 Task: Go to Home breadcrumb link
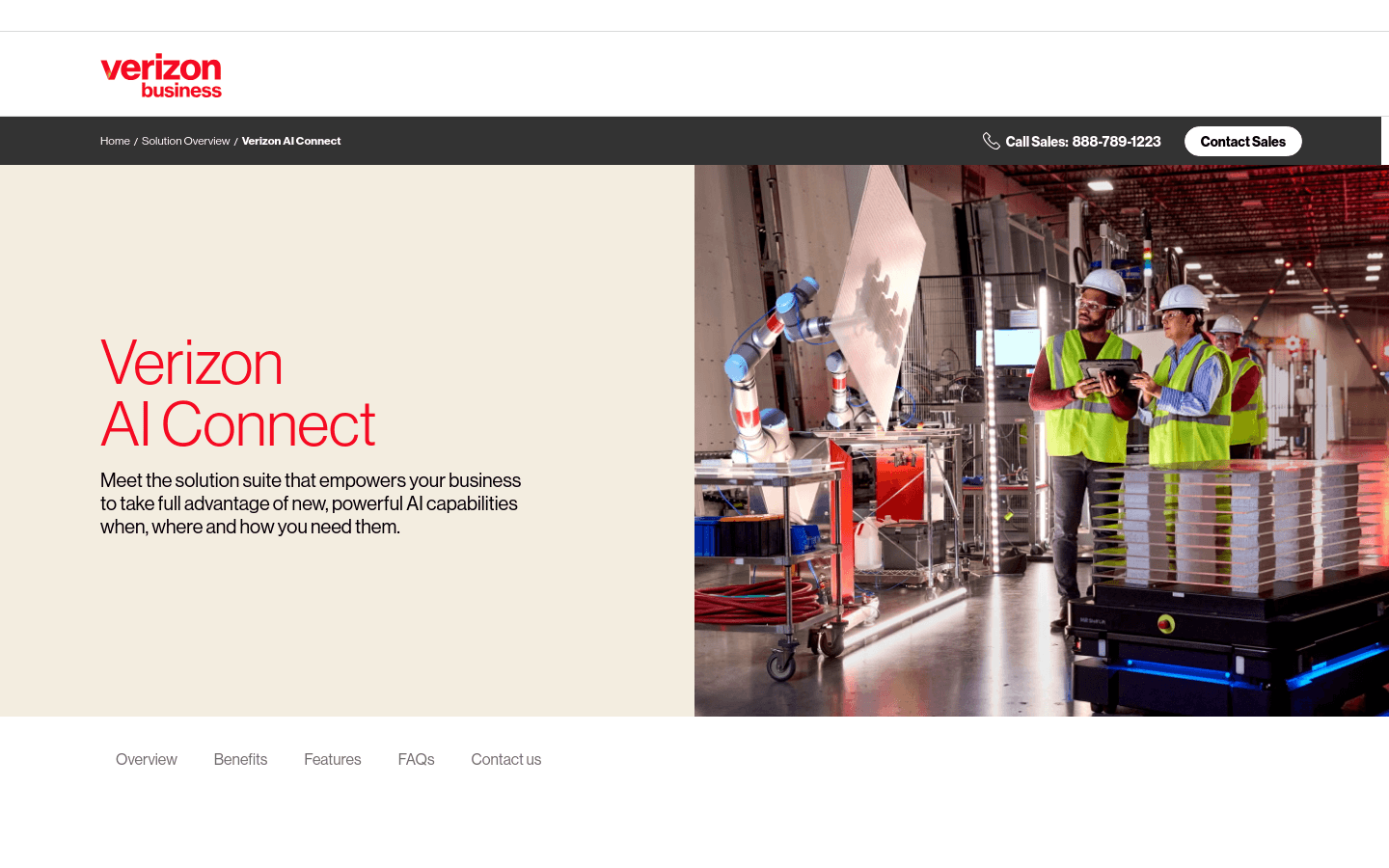[x=115, y=141]
